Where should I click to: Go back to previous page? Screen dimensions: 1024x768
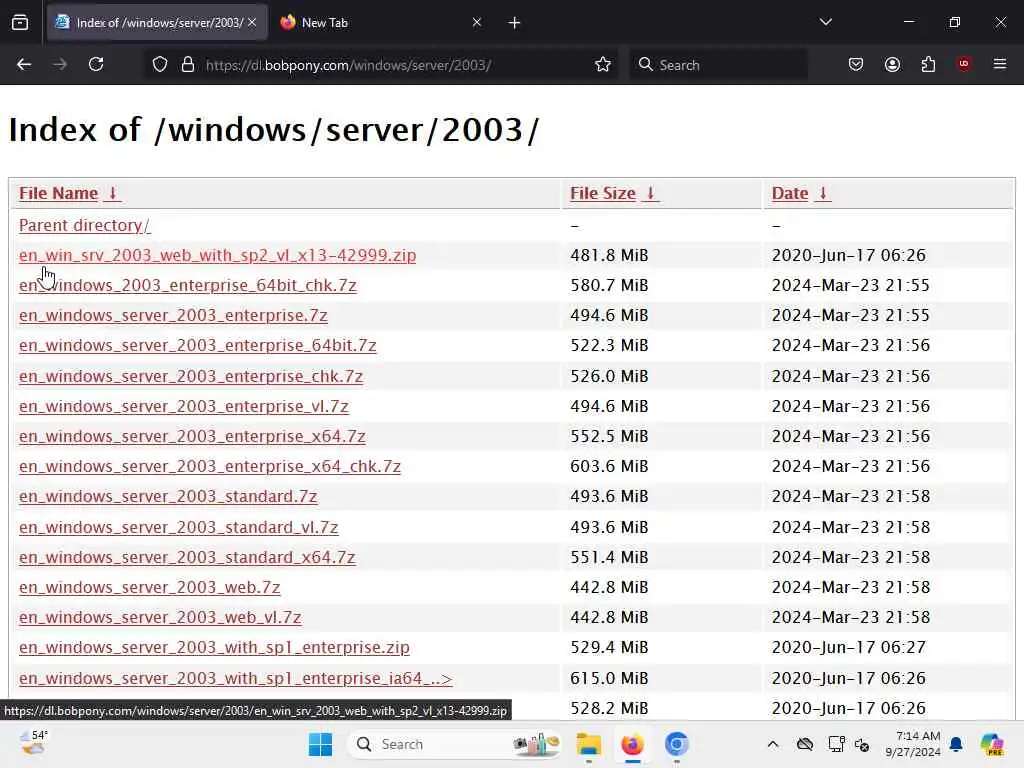click(x=24, y=64)
